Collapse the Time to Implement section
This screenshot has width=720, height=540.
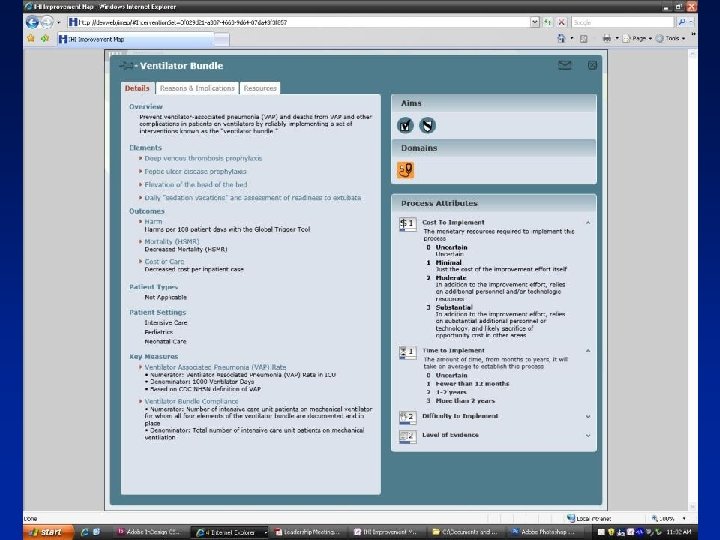coord(588,351)
